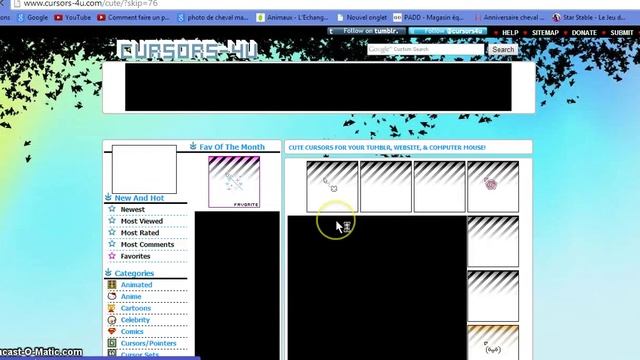Open the 'photo de cheval ma...' bookmark
The height and width of the screenshot is (360, 640).
click(213, 18)
